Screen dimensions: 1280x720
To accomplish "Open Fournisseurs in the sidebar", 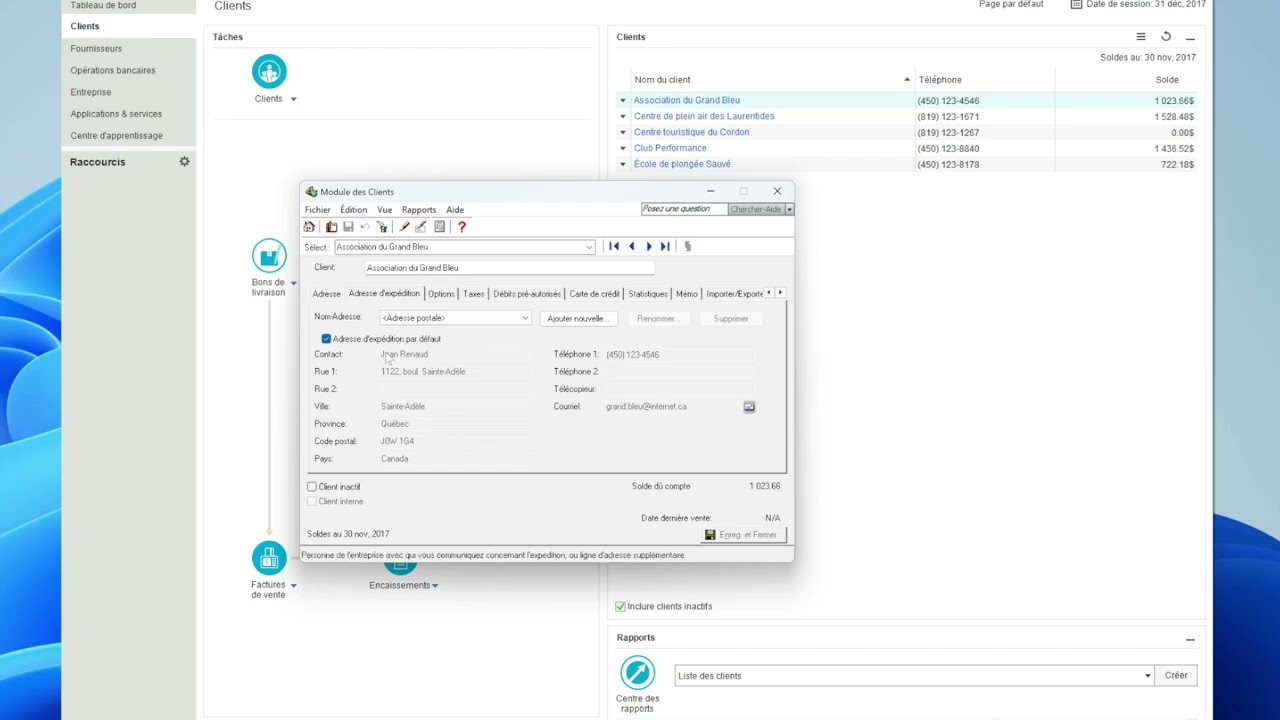I will 96,48.
